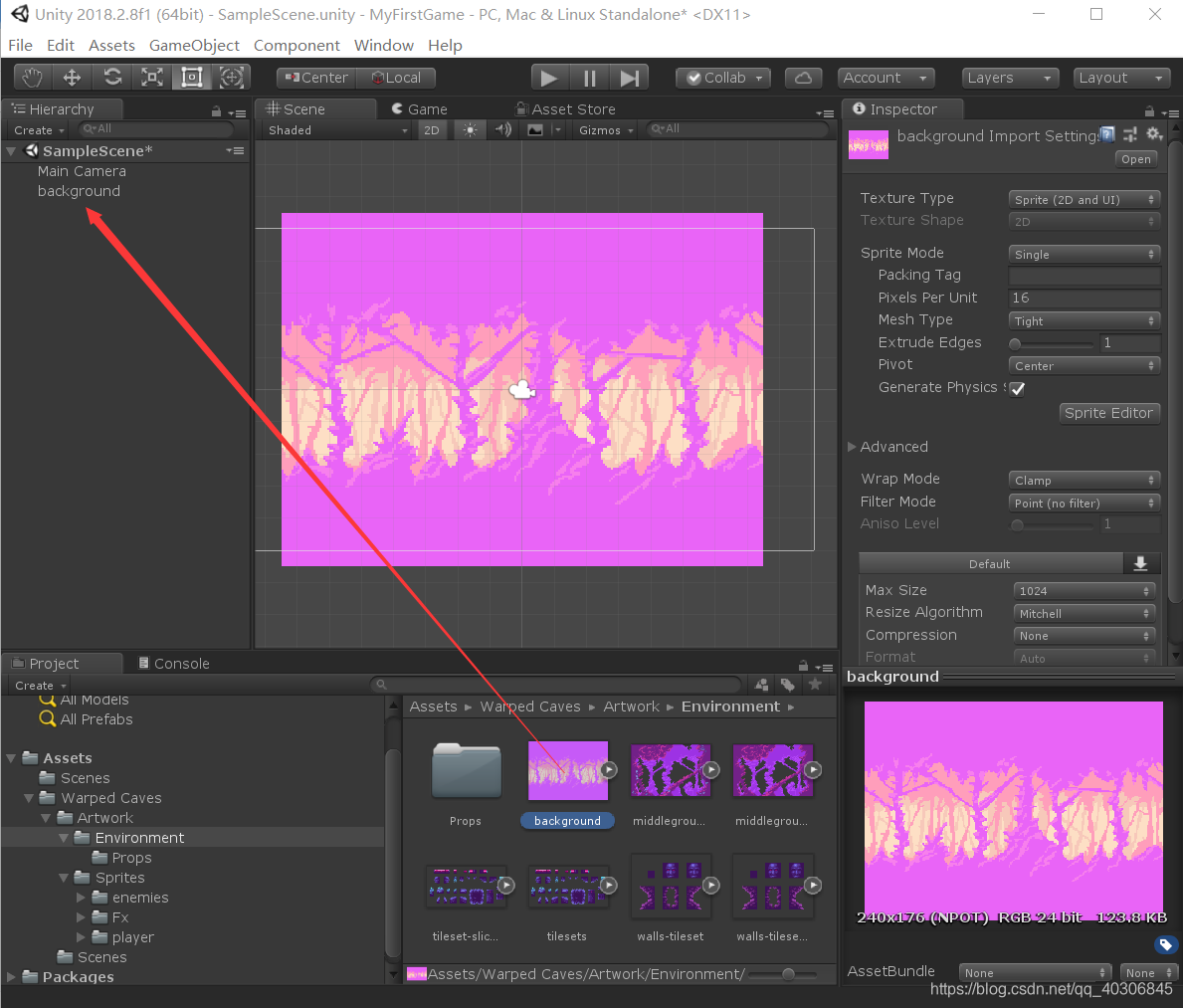The width and height of the screenshot is (1183, 1008).
Task: Open platform override download icon
Action: (x=1141, y=563)
